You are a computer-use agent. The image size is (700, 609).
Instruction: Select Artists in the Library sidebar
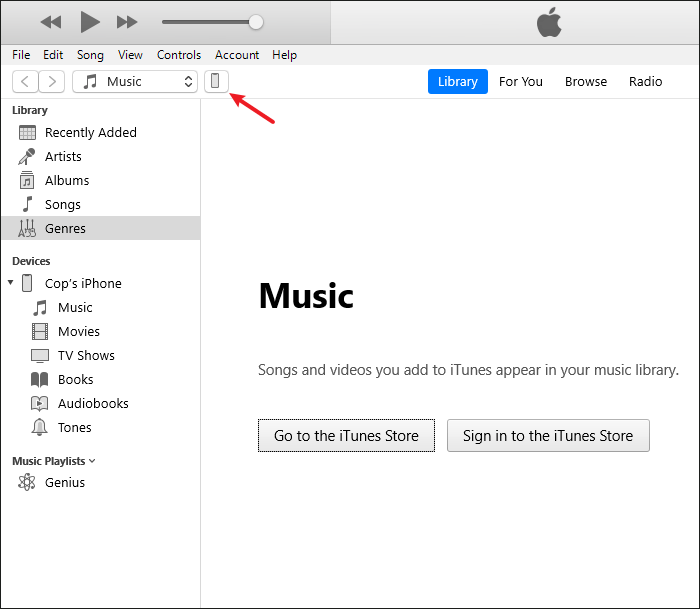tap(101, 156)
